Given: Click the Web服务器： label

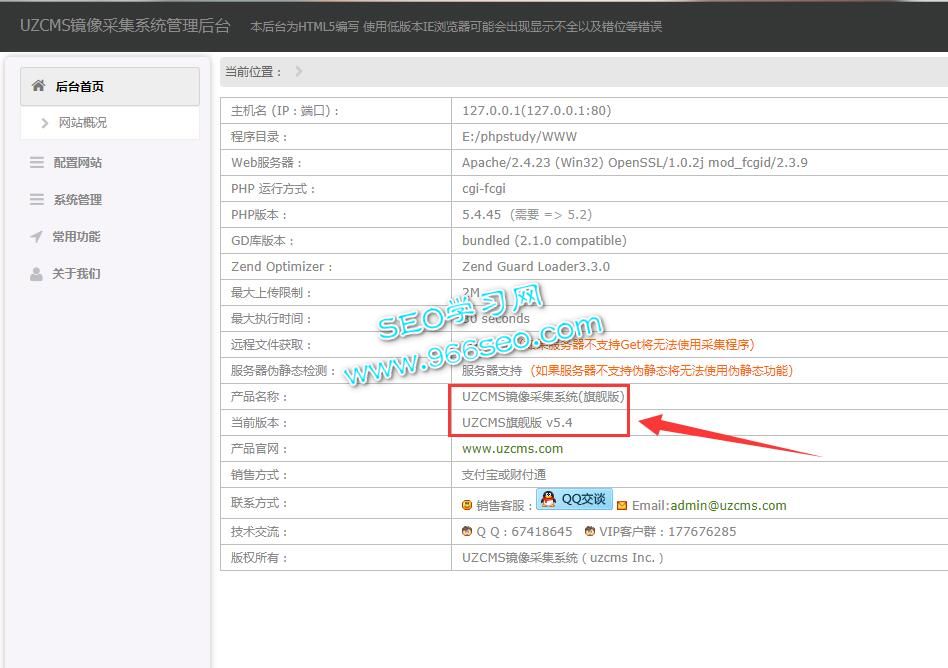Looking at the screenshot, I should tap(267, 163).
